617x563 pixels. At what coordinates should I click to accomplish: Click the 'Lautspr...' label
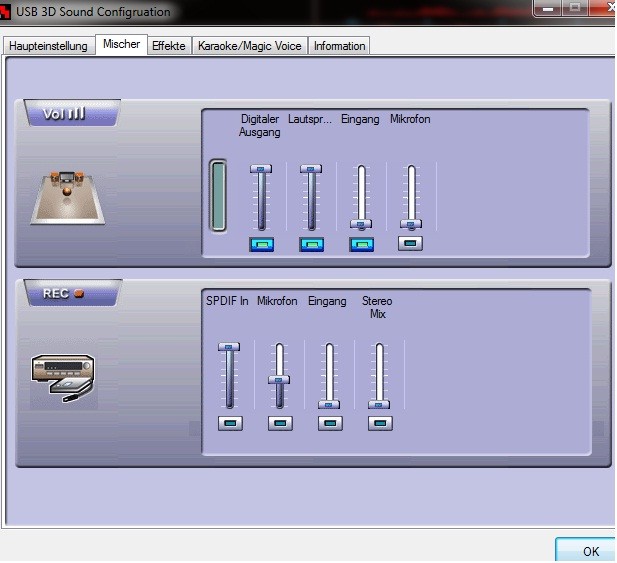[x=310, y=119]
